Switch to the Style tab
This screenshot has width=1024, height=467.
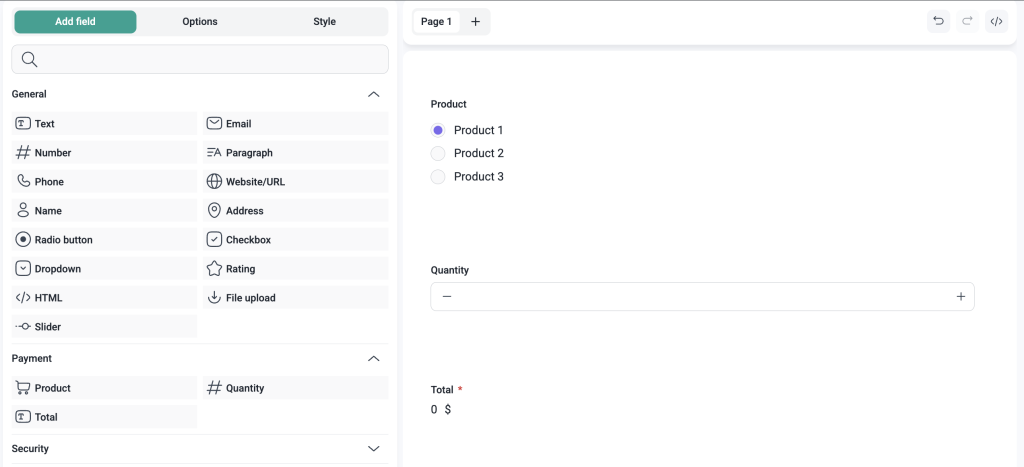coord(325,22)
